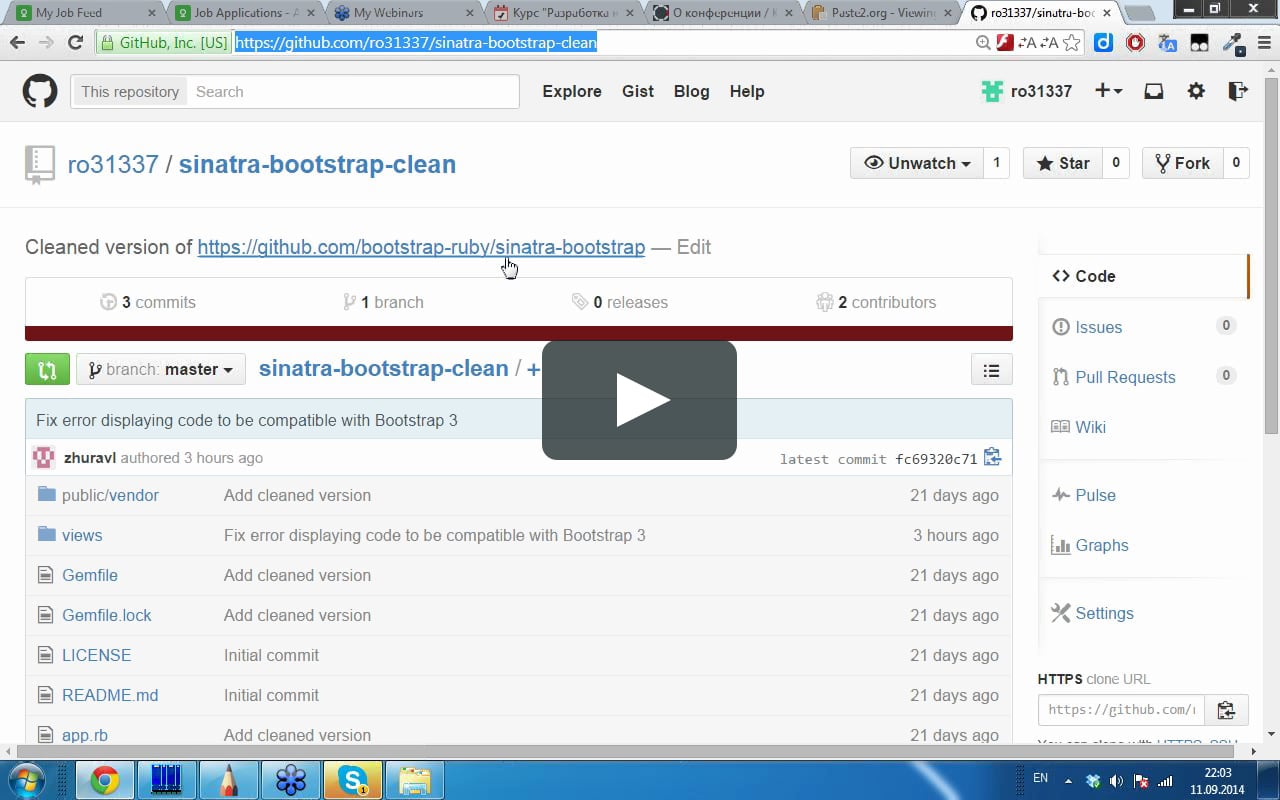Switch to Paste2.org browser tab
This screenshot has height=800, width=1280.
pos(883,13)
